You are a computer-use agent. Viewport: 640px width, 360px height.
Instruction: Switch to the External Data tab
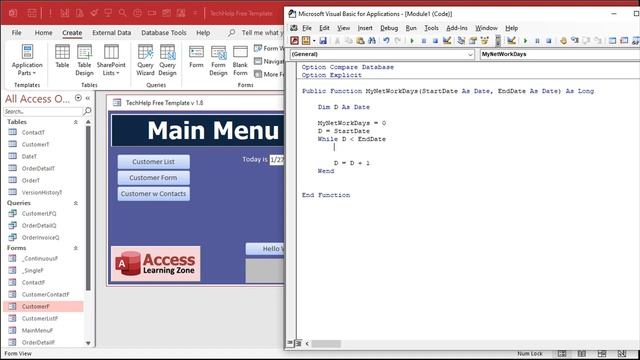point(111,33)
